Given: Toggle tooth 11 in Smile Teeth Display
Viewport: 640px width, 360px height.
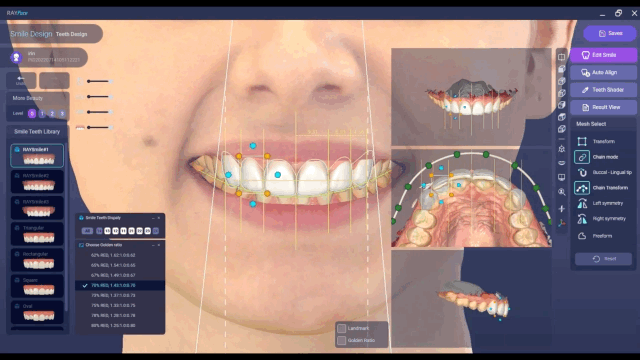Looking at the screenshot, I should [123, 231].
